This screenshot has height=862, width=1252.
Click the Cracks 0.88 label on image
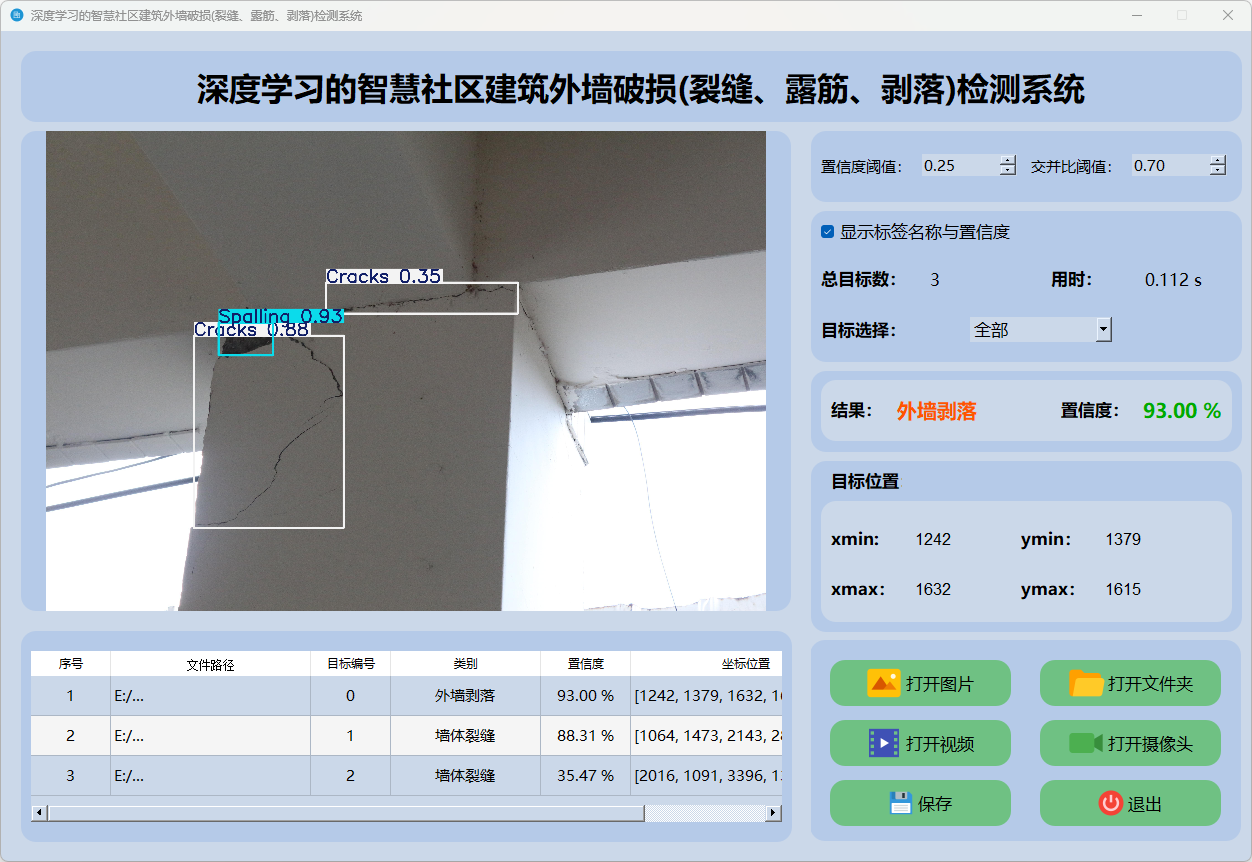tap(252, 329)
